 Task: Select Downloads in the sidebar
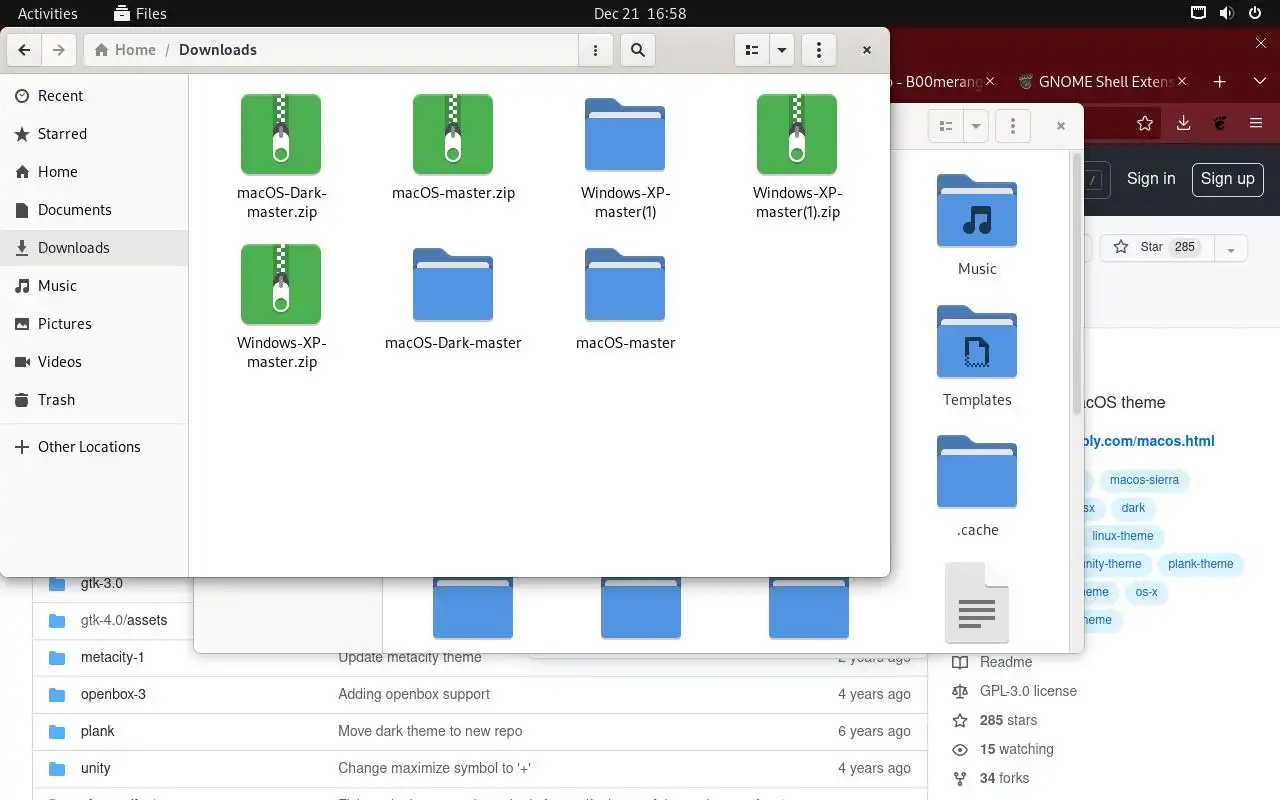[x=94, y=248]
